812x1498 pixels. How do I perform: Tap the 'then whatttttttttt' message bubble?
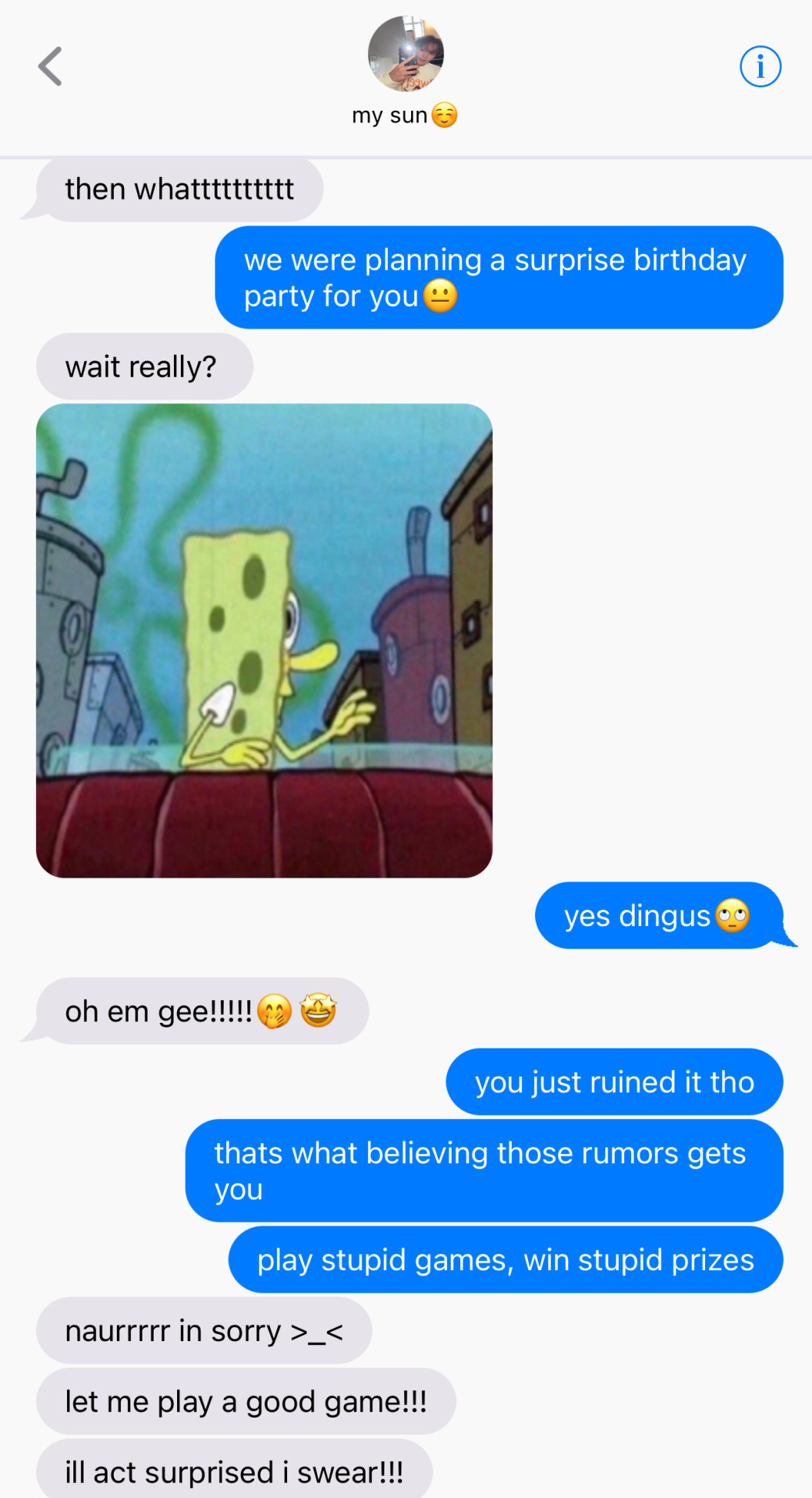click(x=179, y=190)
